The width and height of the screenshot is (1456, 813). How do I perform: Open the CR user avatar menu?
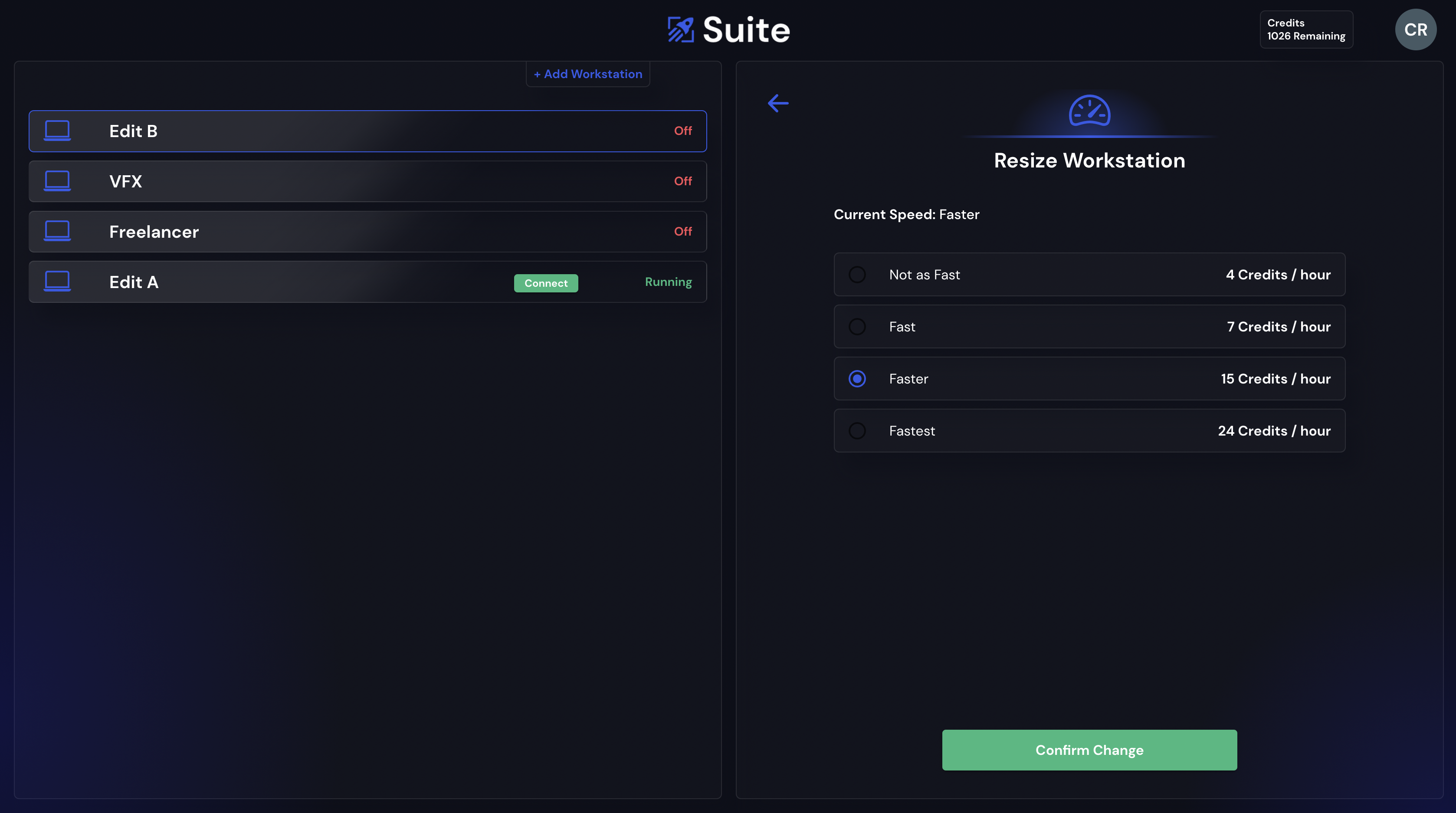pyautogui.click(x=1415, y=30)
